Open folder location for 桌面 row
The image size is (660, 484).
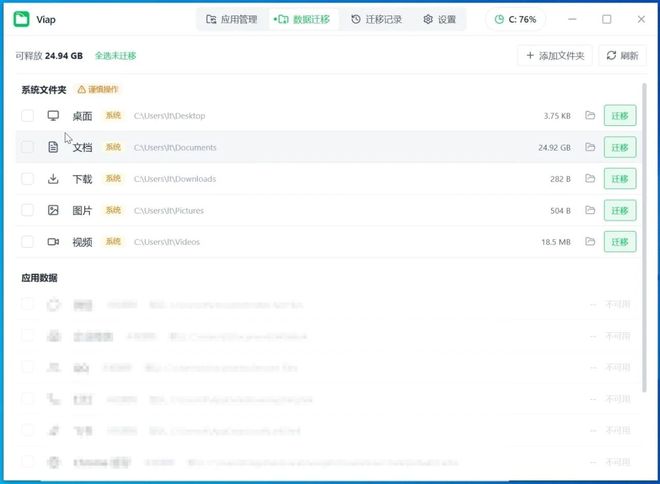click(590, 115)
